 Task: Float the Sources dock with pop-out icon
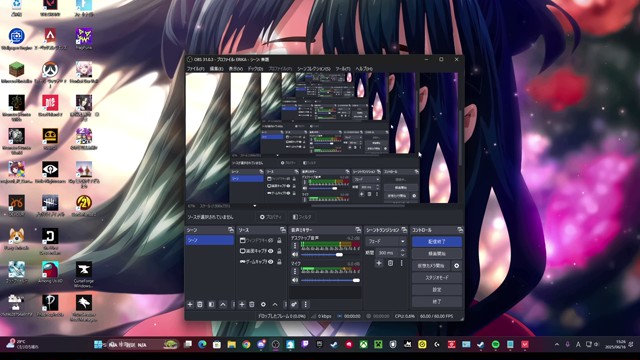(x=282, y=230)
